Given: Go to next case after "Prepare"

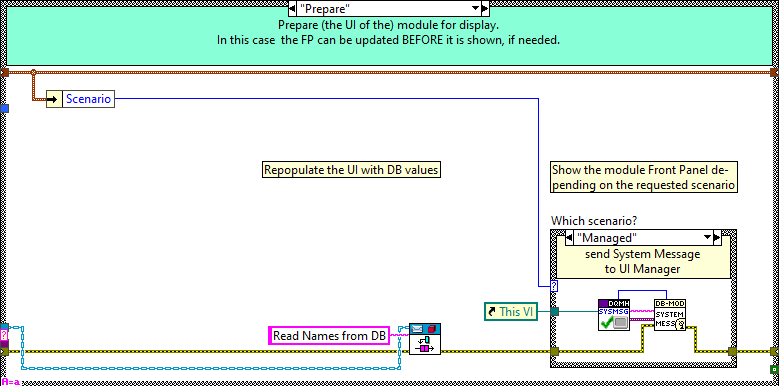Looking at the screenshot, I should pyautogui.click(x=485, y=8).
